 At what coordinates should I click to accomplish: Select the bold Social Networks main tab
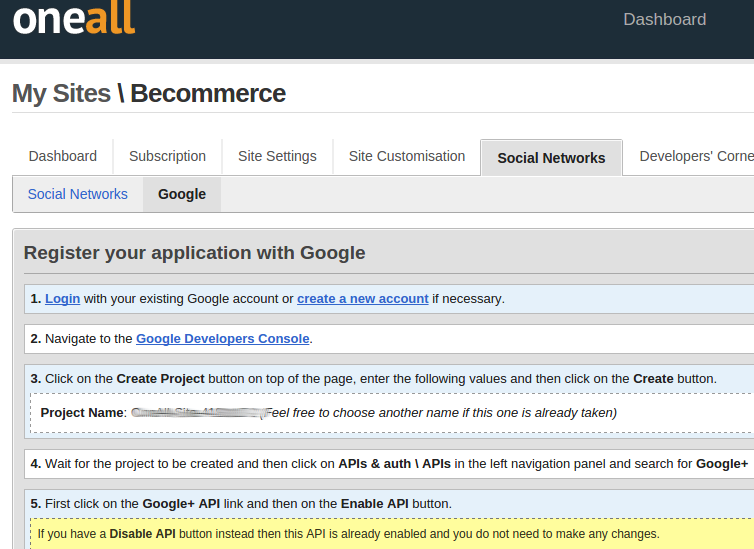tap(551, 158)
